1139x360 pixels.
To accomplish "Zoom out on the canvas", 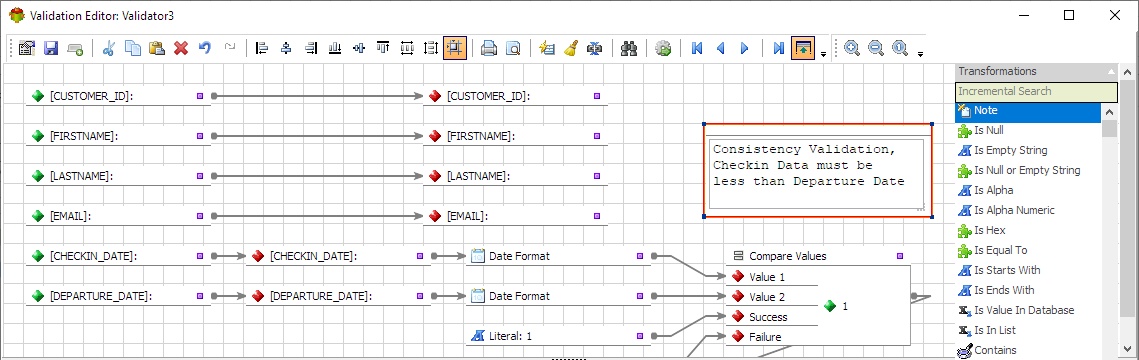I will (876, 49).
